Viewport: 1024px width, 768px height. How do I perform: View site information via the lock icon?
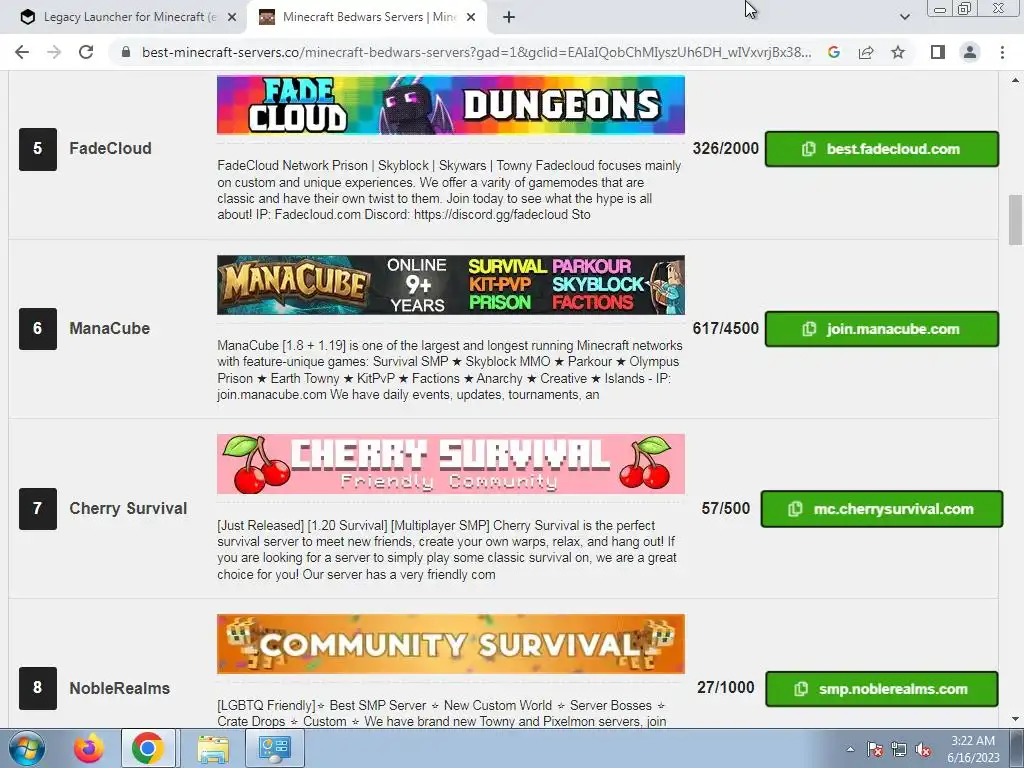(126, 52)
